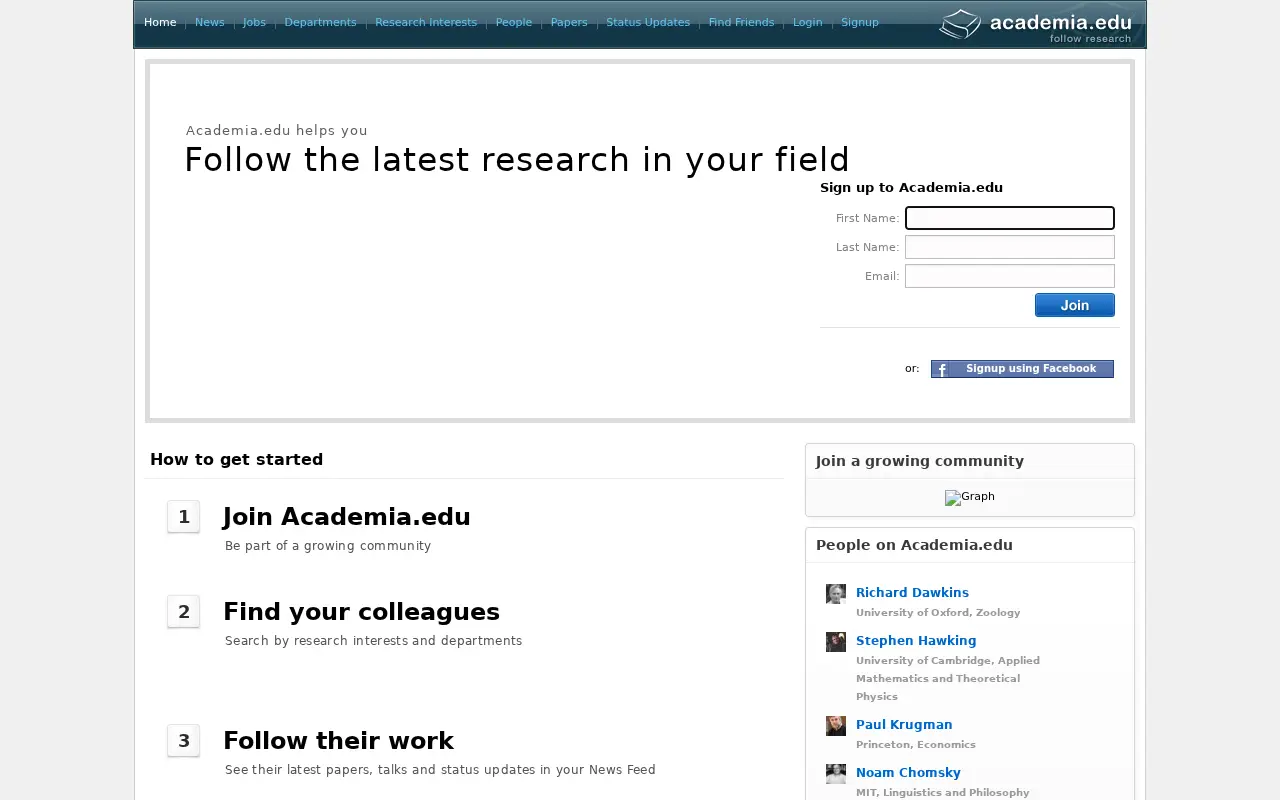Open Paul Krugman profile photo

[836, 726]
